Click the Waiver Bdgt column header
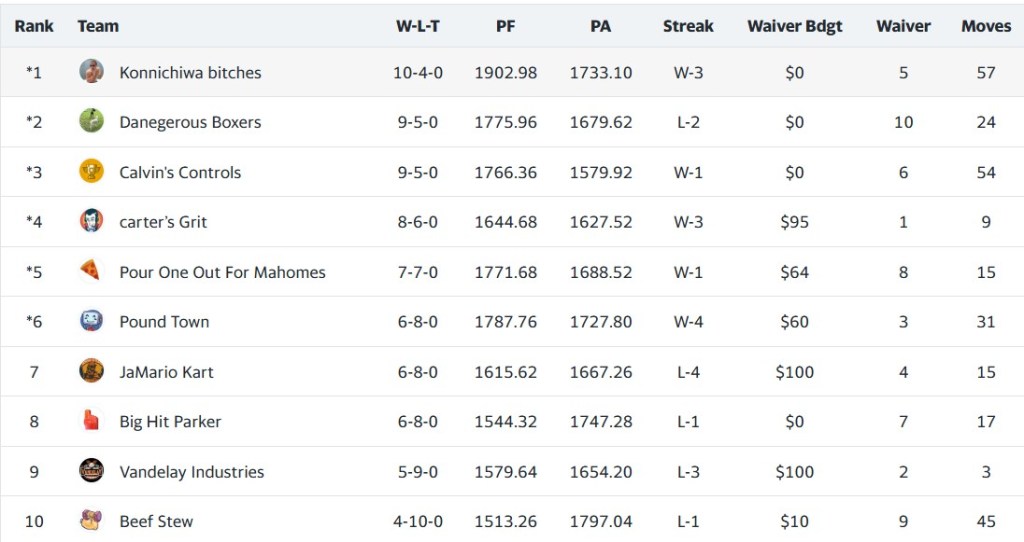 point(794,27)
